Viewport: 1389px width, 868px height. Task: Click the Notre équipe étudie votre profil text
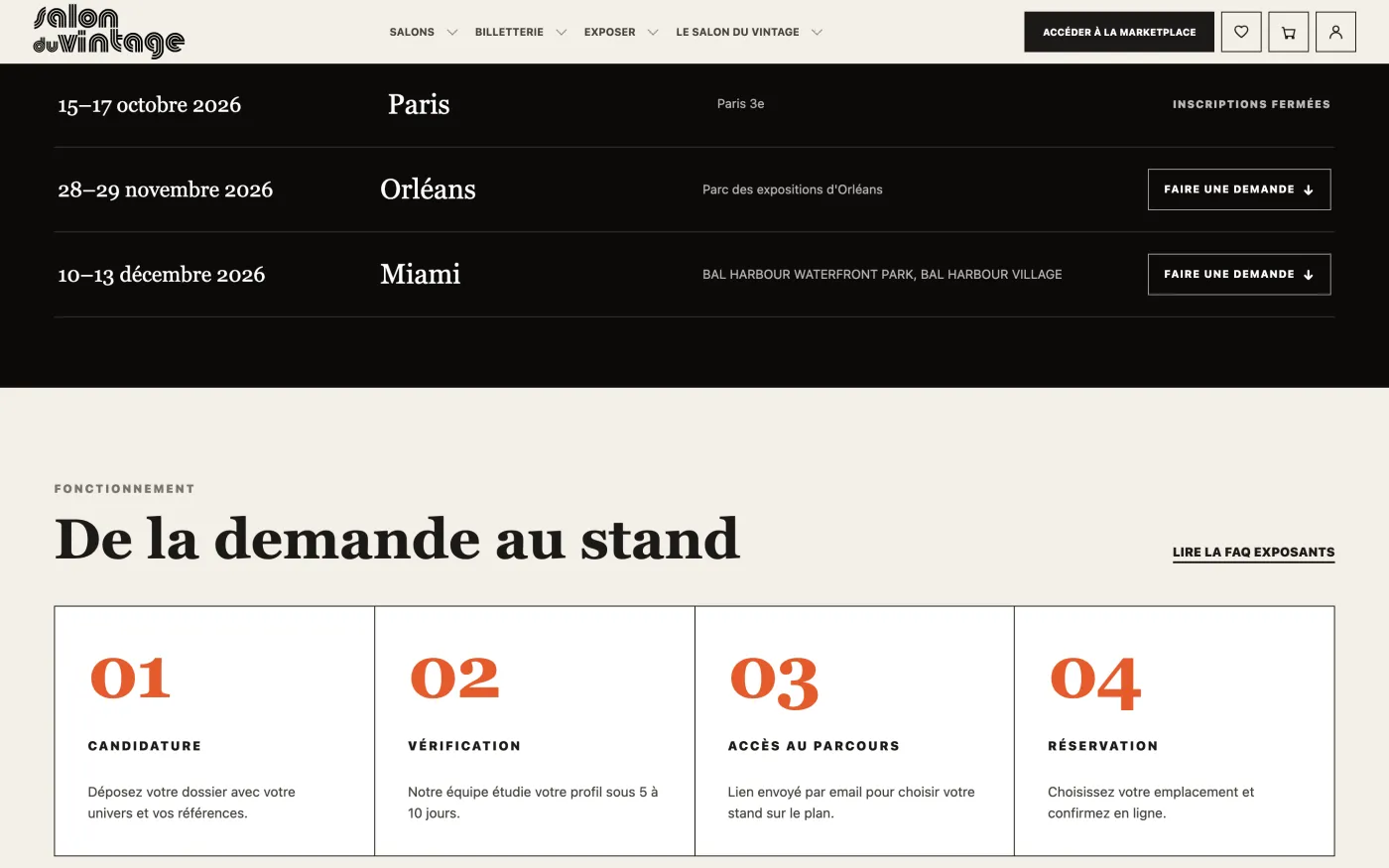click(533, 803)
